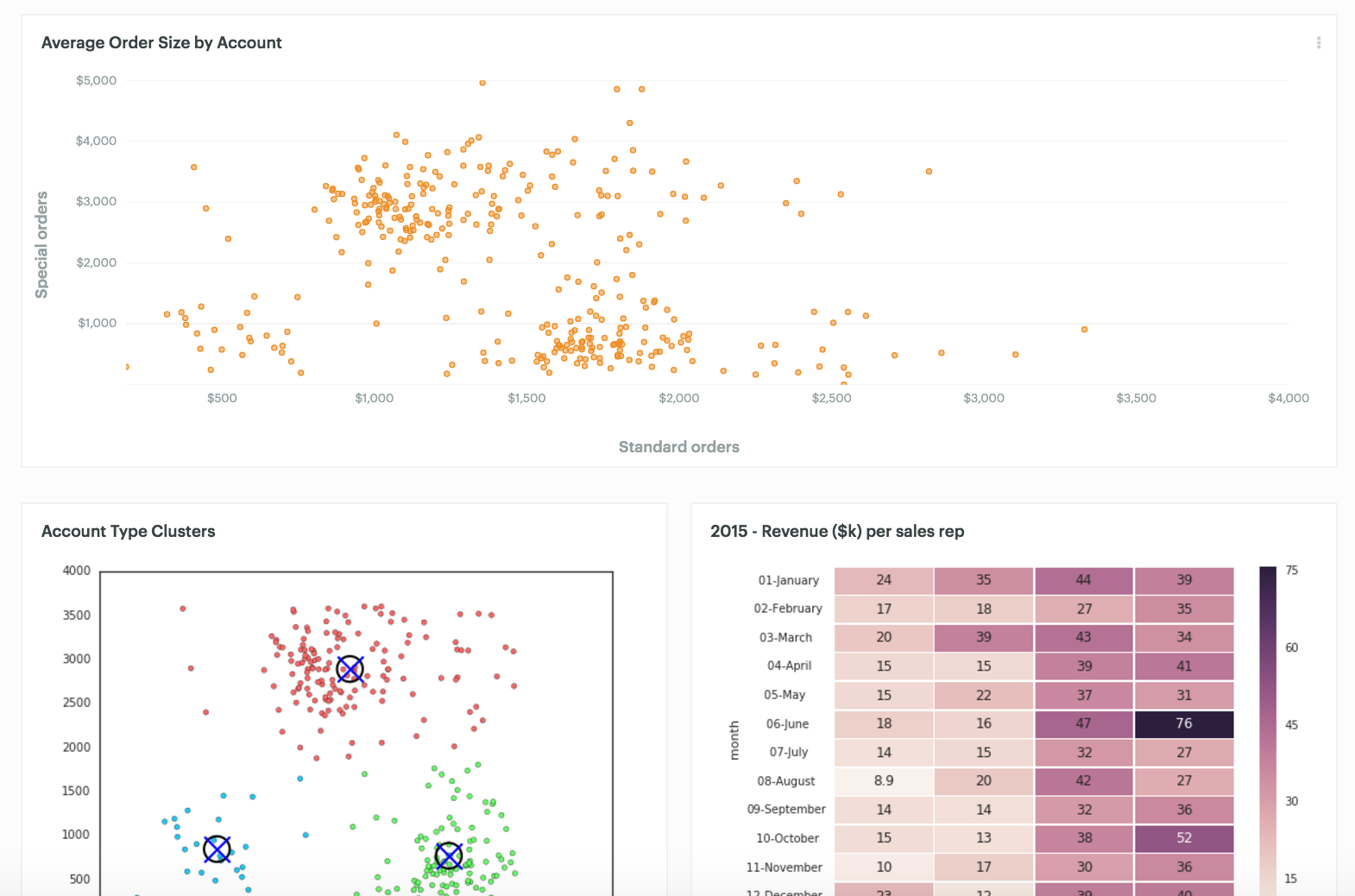
Task: Click the red cluster centroid X marker
Action: point(350,669)
